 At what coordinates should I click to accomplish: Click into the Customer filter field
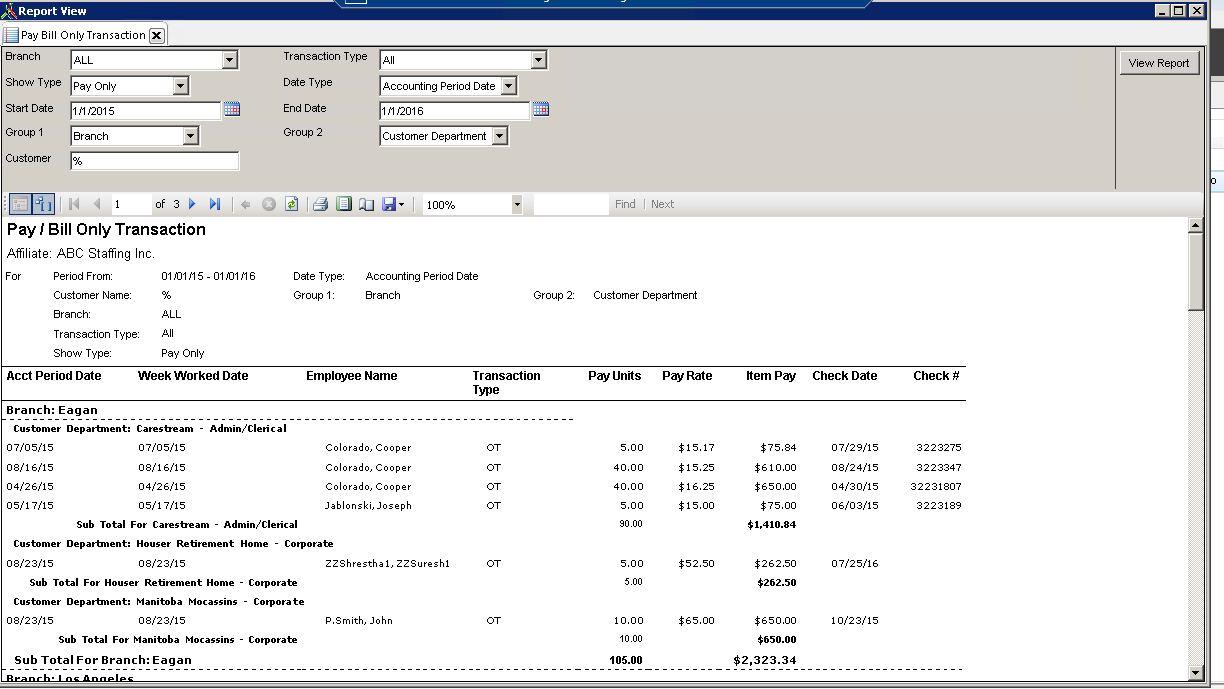[155, 161]
